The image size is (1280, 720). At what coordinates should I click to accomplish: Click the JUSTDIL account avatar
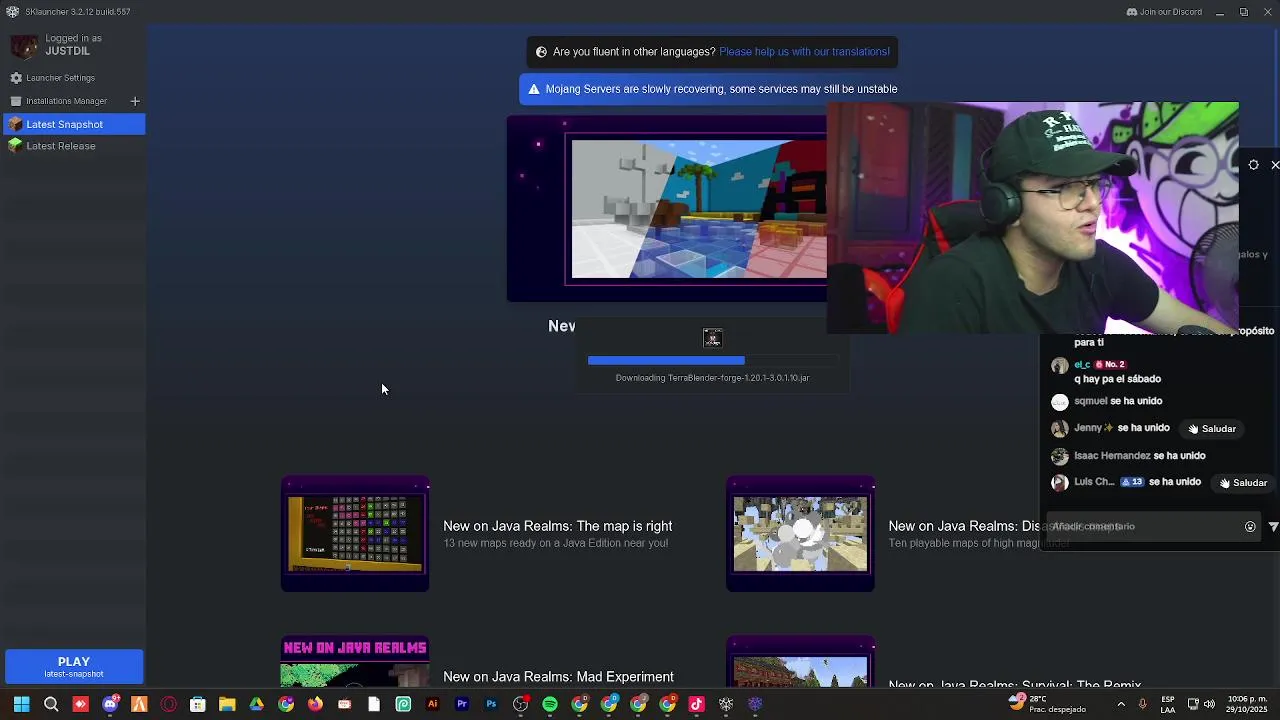[24, 46]
